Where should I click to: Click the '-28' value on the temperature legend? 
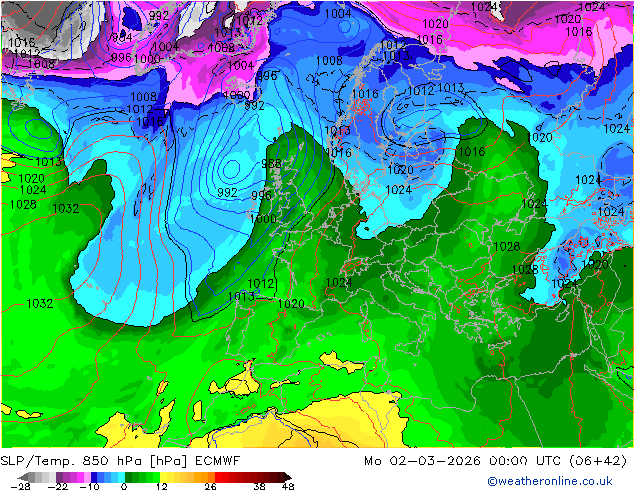pos(20,486)
